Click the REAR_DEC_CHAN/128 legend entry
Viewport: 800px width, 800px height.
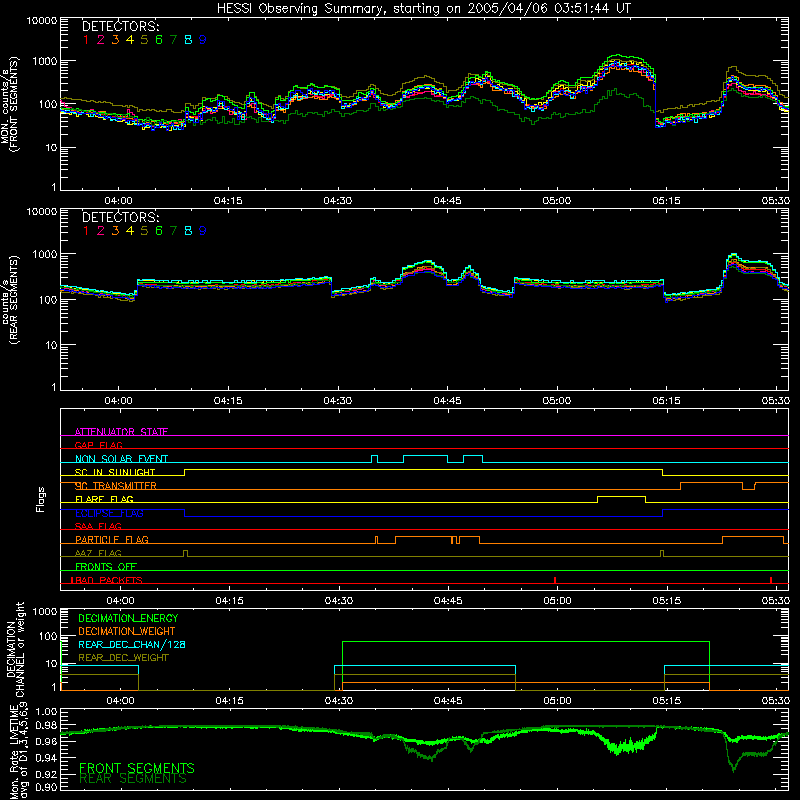coord(132,644)
